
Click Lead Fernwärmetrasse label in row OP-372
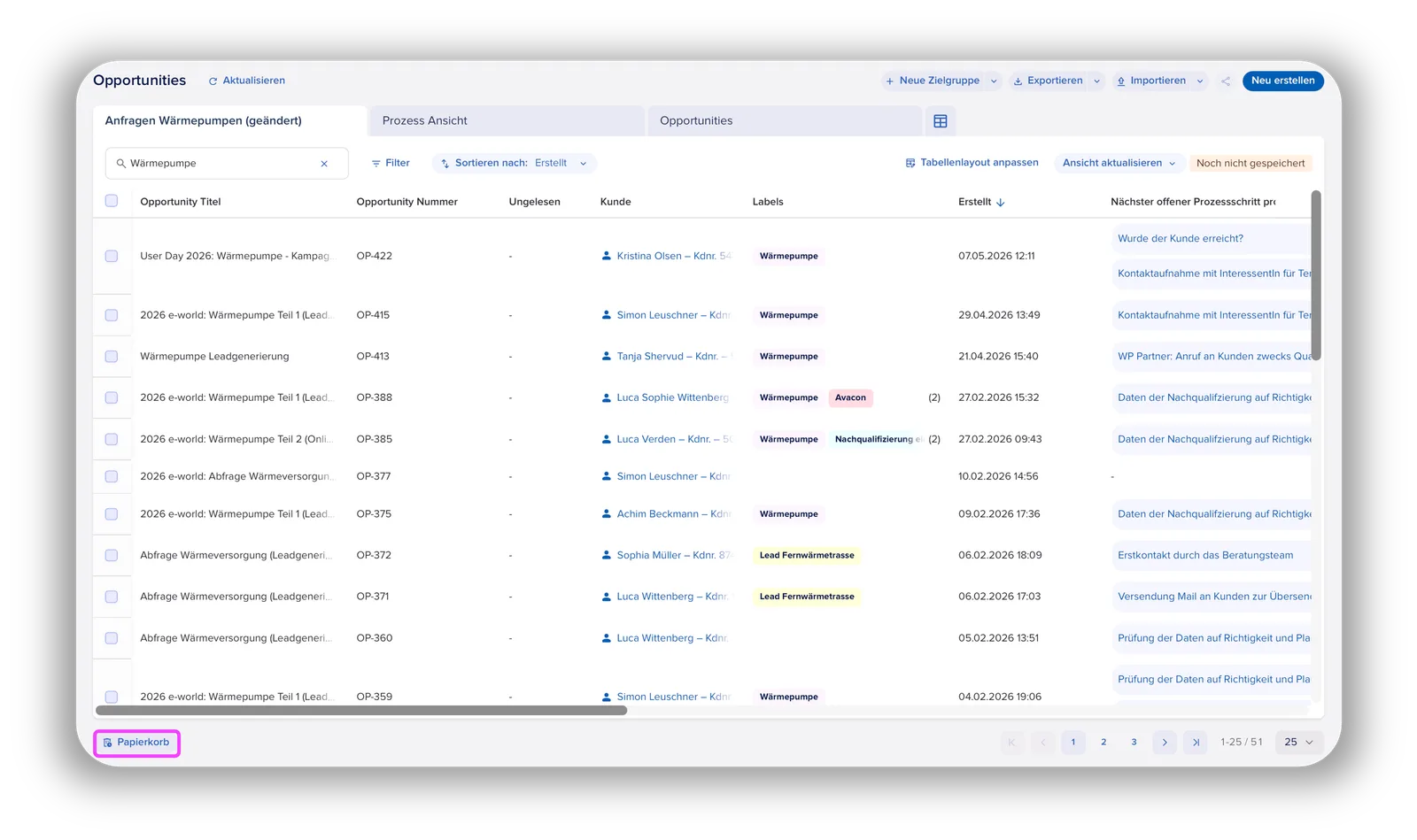(x=807, y=556)
